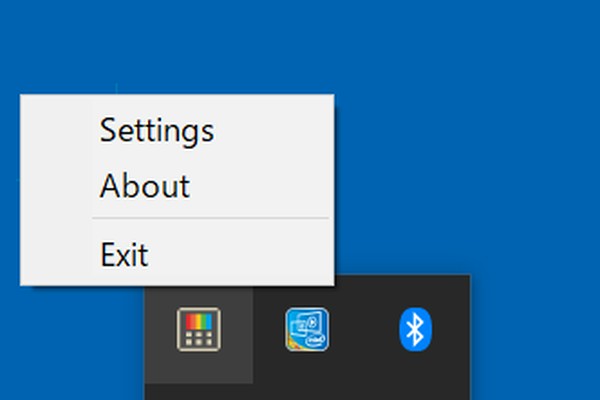Select the rainbow-colored PowerToys icon

click(x=199, y=329)
